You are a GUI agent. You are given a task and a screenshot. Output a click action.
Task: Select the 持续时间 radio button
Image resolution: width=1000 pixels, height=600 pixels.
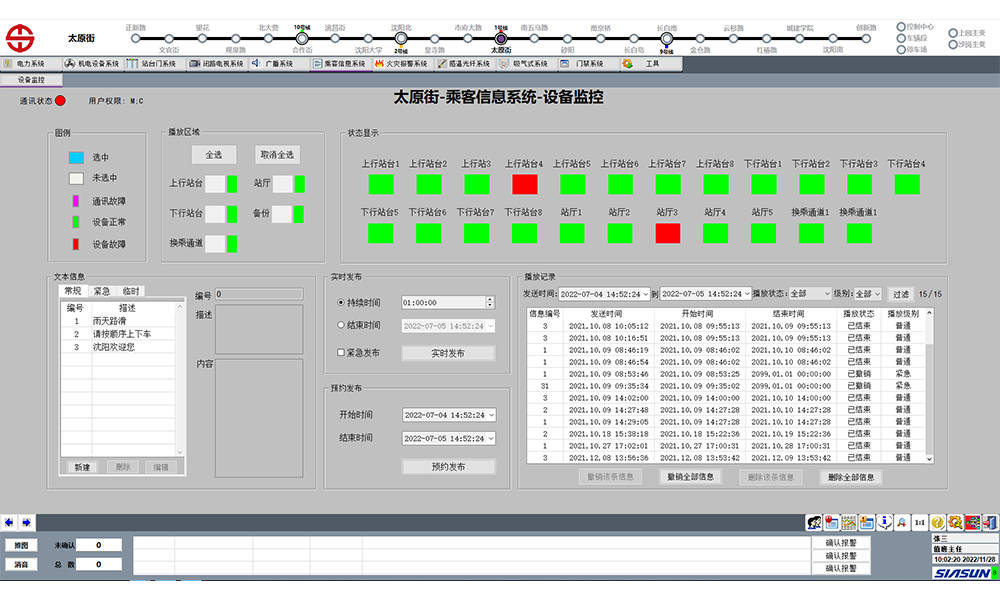(341, 302)
